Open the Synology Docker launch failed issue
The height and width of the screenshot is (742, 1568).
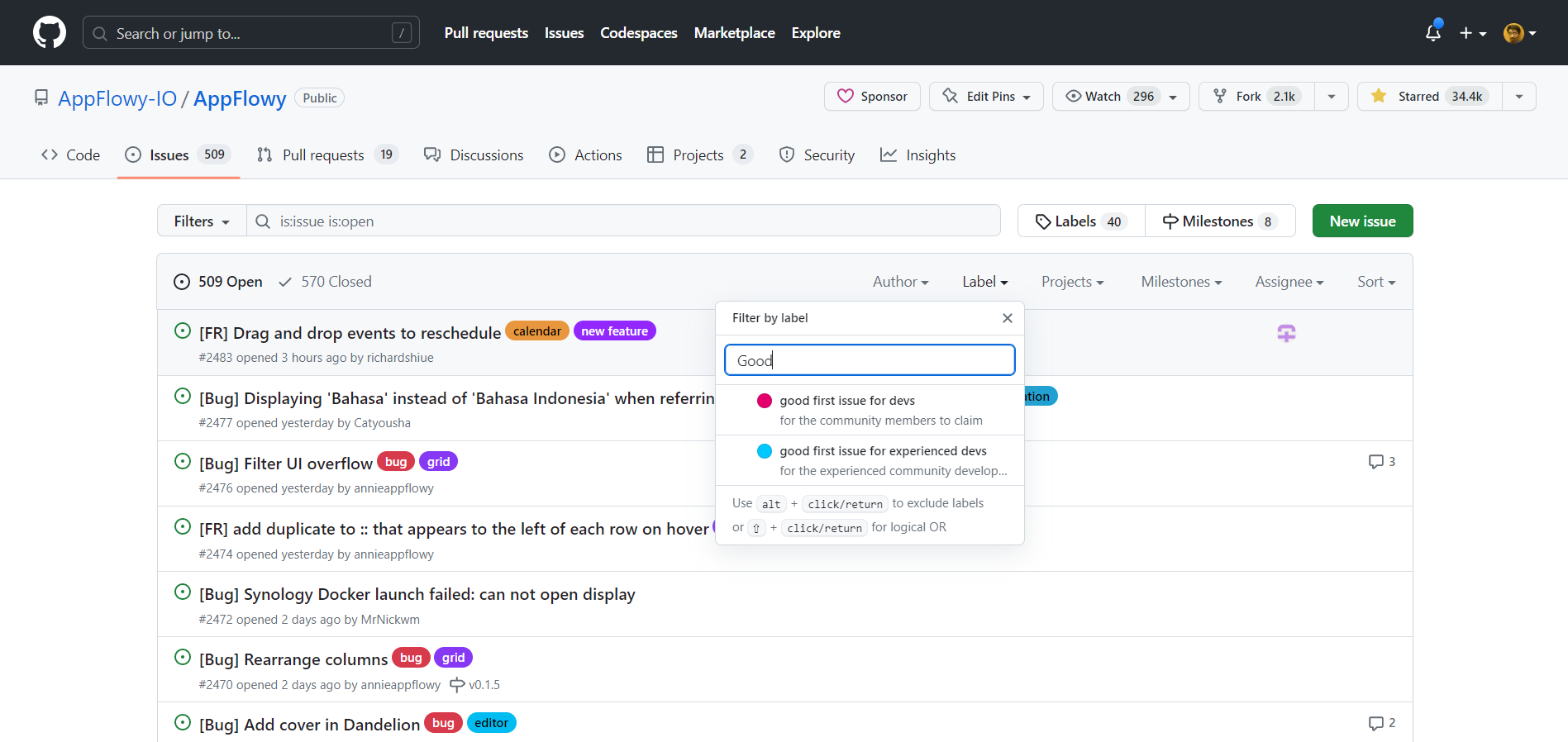417,594
